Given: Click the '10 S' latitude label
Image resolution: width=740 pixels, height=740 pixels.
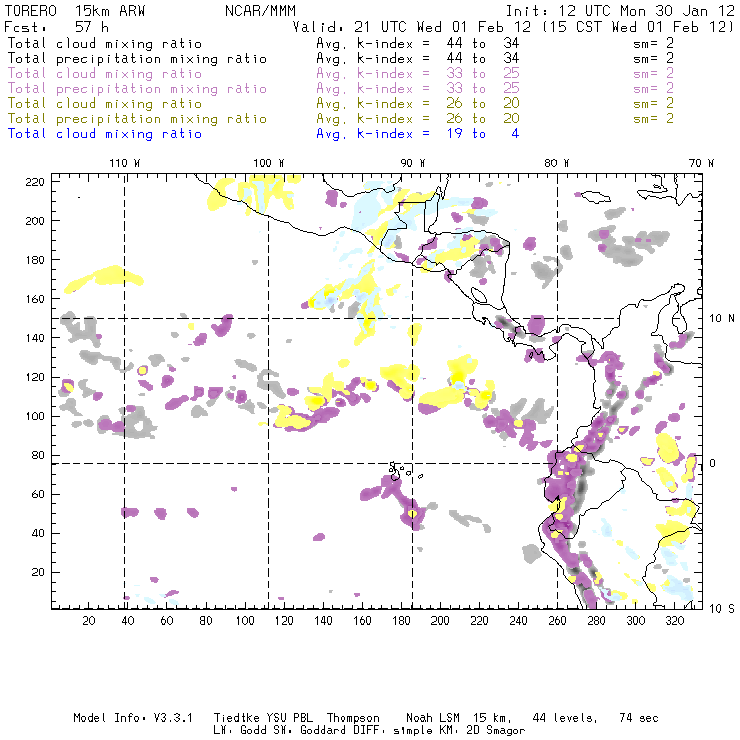Looking at the screenshot, I should [722, 609].
